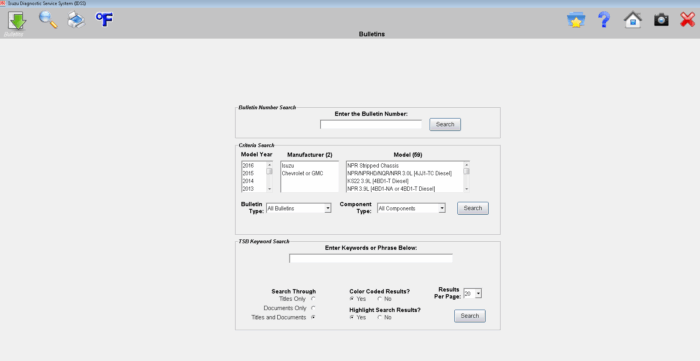
Task: Click Model Year list scroll up arrow
Action: [x=269, y=165]
